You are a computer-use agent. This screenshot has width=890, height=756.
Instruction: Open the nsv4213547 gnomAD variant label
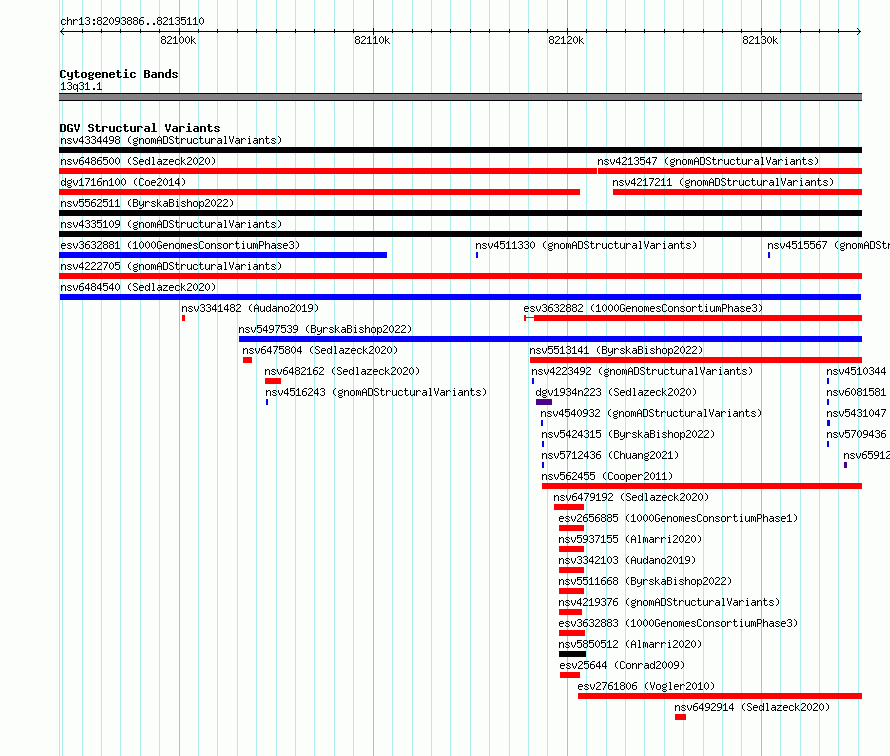click(x=708, y=161)
